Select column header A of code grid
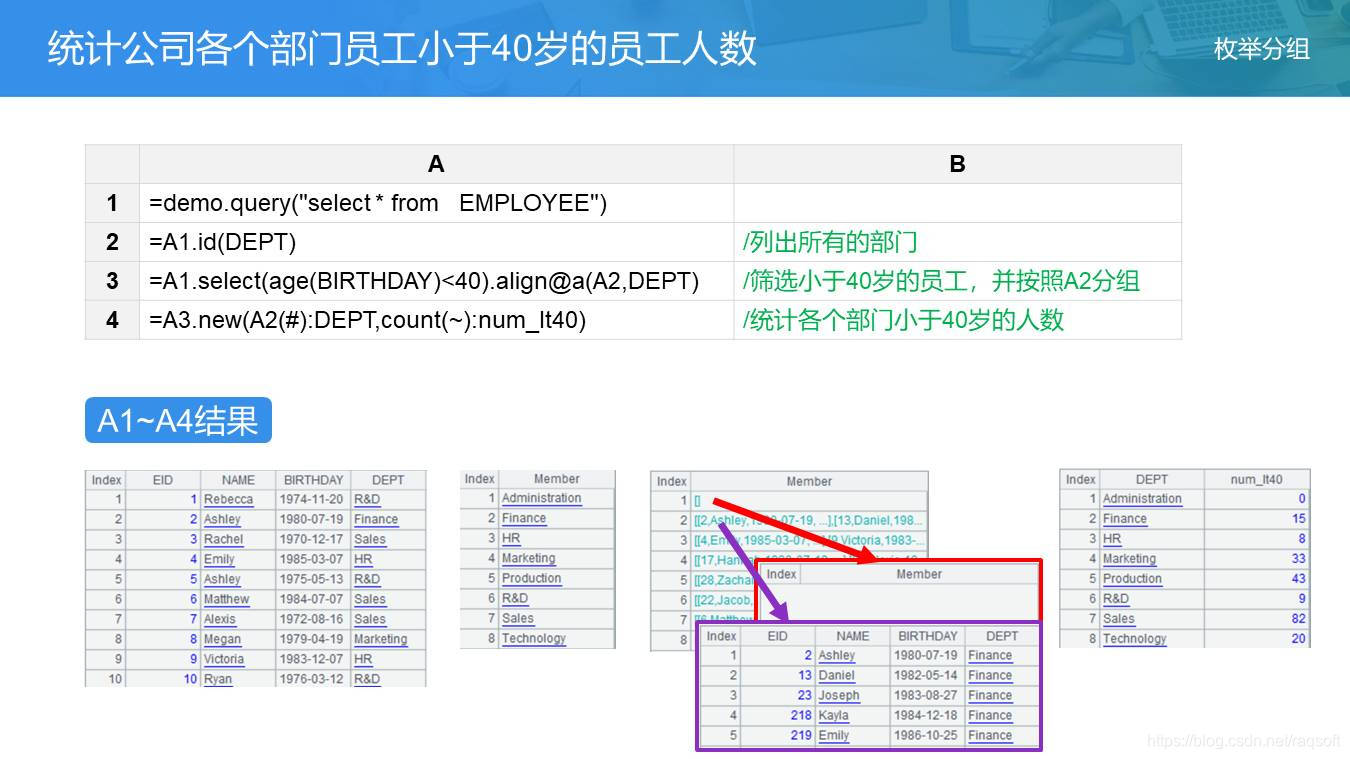This screenshot has width=1350, height=759. [436, 164]
